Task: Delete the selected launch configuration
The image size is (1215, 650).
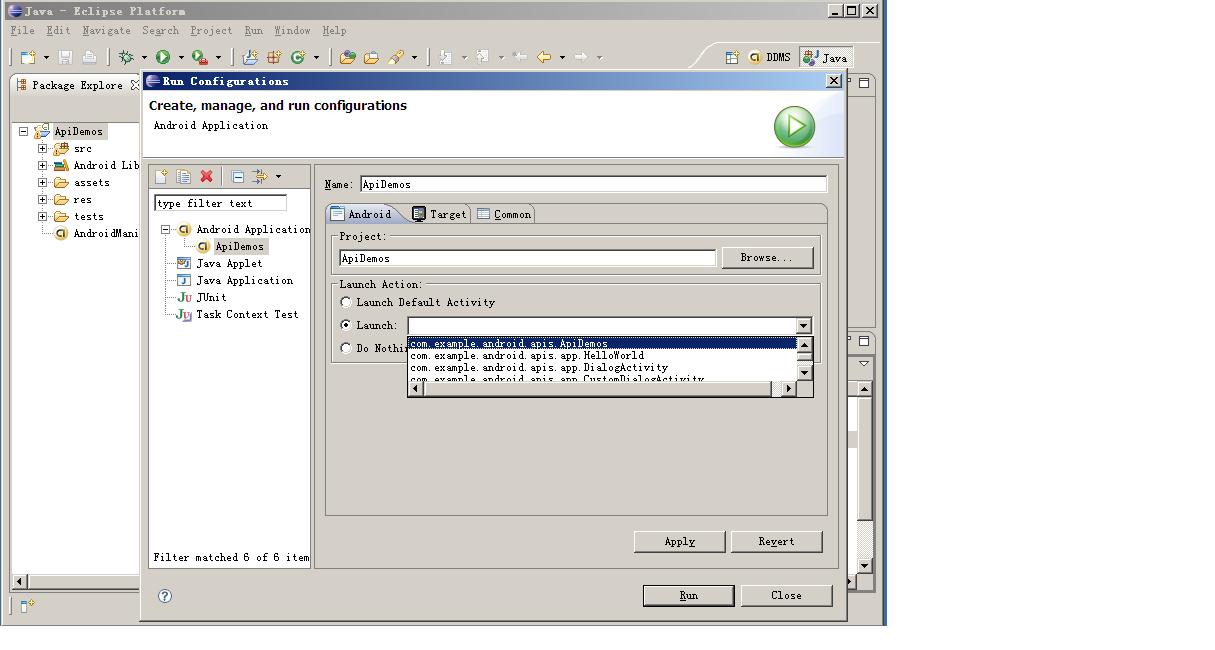Action: point(206,177)
